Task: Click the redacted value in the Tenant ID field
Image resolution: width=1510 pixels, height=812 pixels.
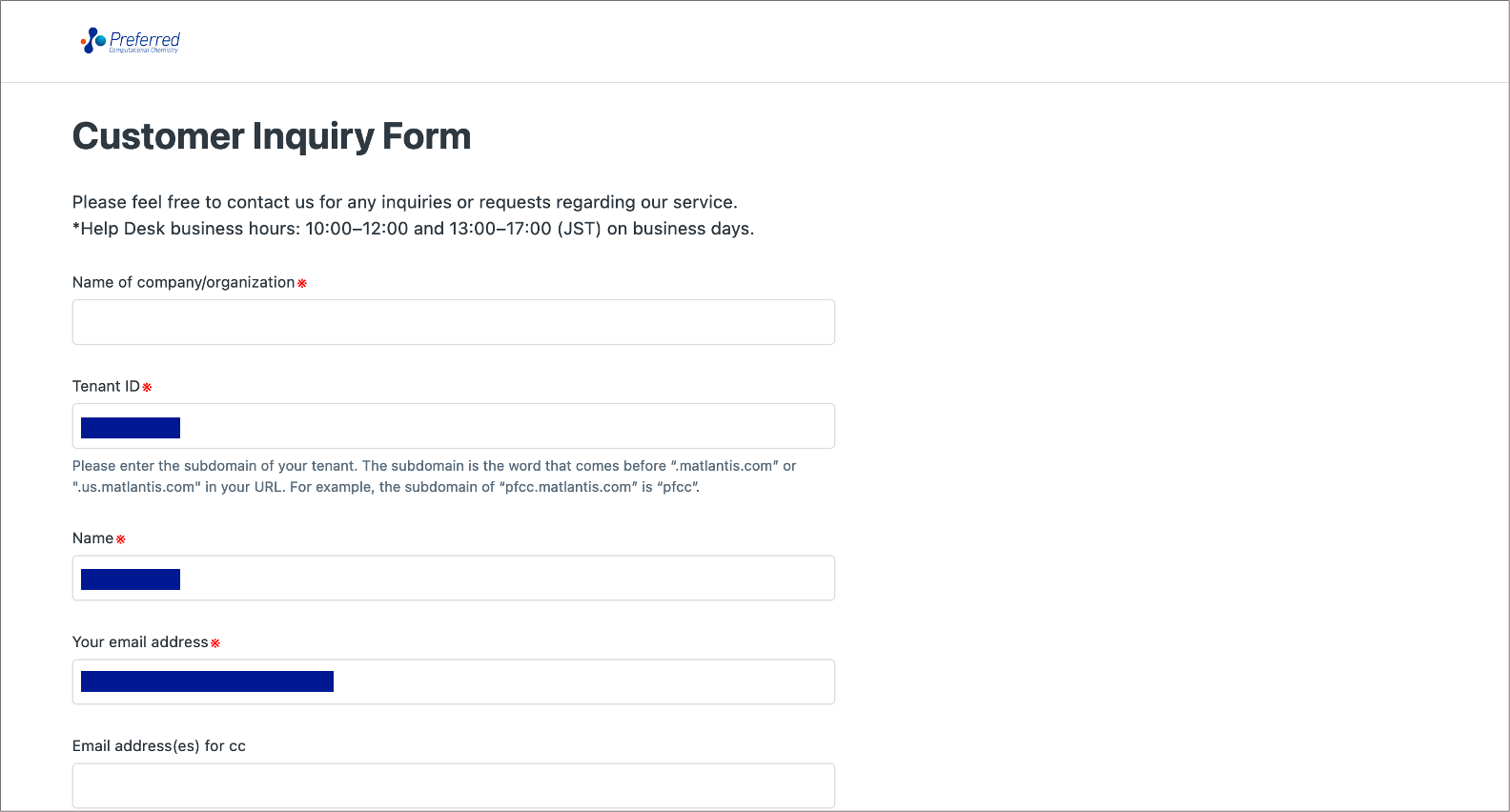Action: pos(131,428)
